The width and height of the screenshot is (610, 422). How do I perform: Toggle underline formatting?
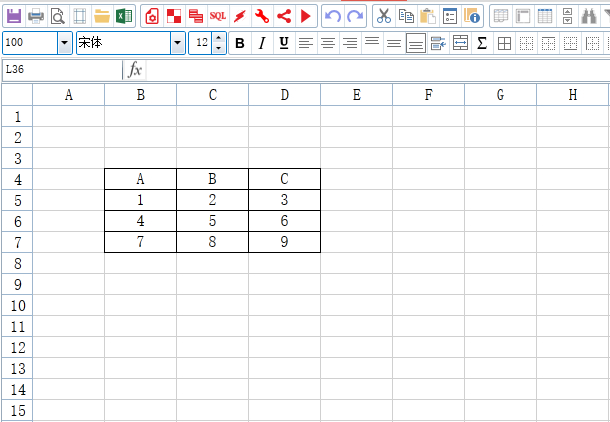[284, 43]
